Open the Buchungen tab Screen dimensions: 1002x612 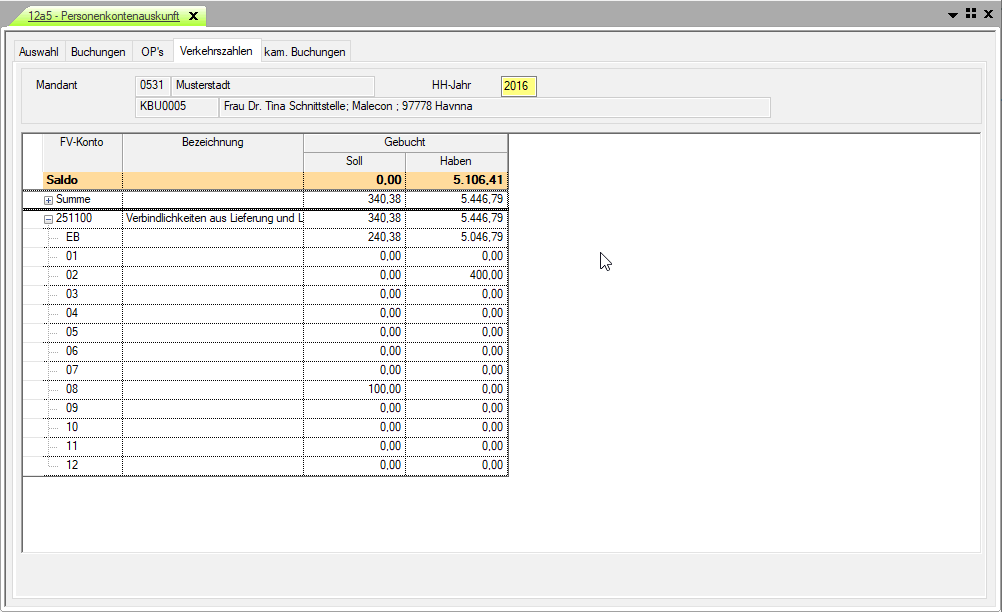(x=98, y=52)
